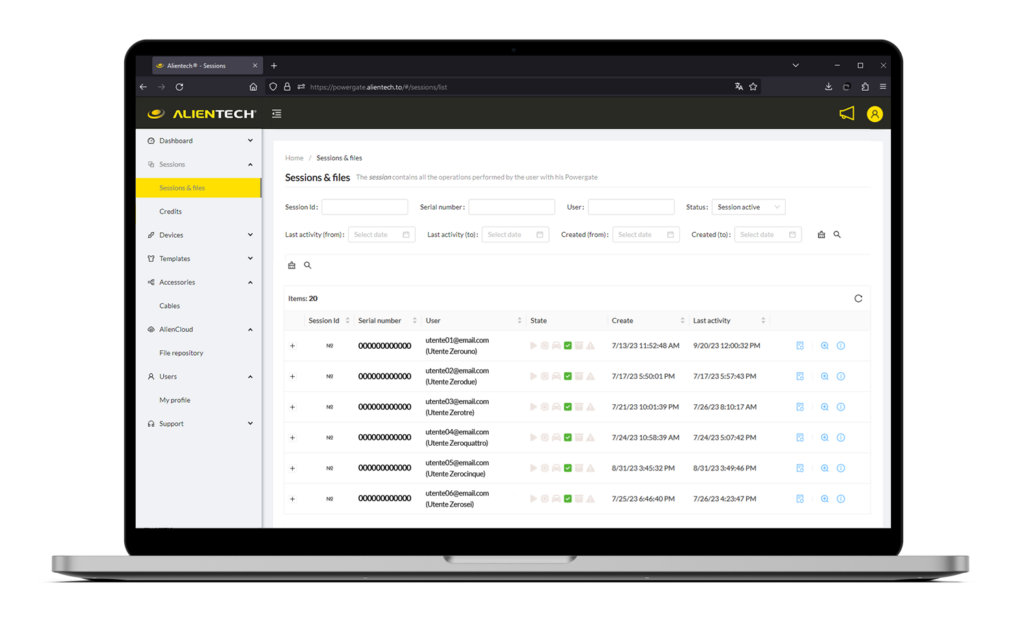
Task: Click info icon in utente05 session row
Action: pos(841,468)
